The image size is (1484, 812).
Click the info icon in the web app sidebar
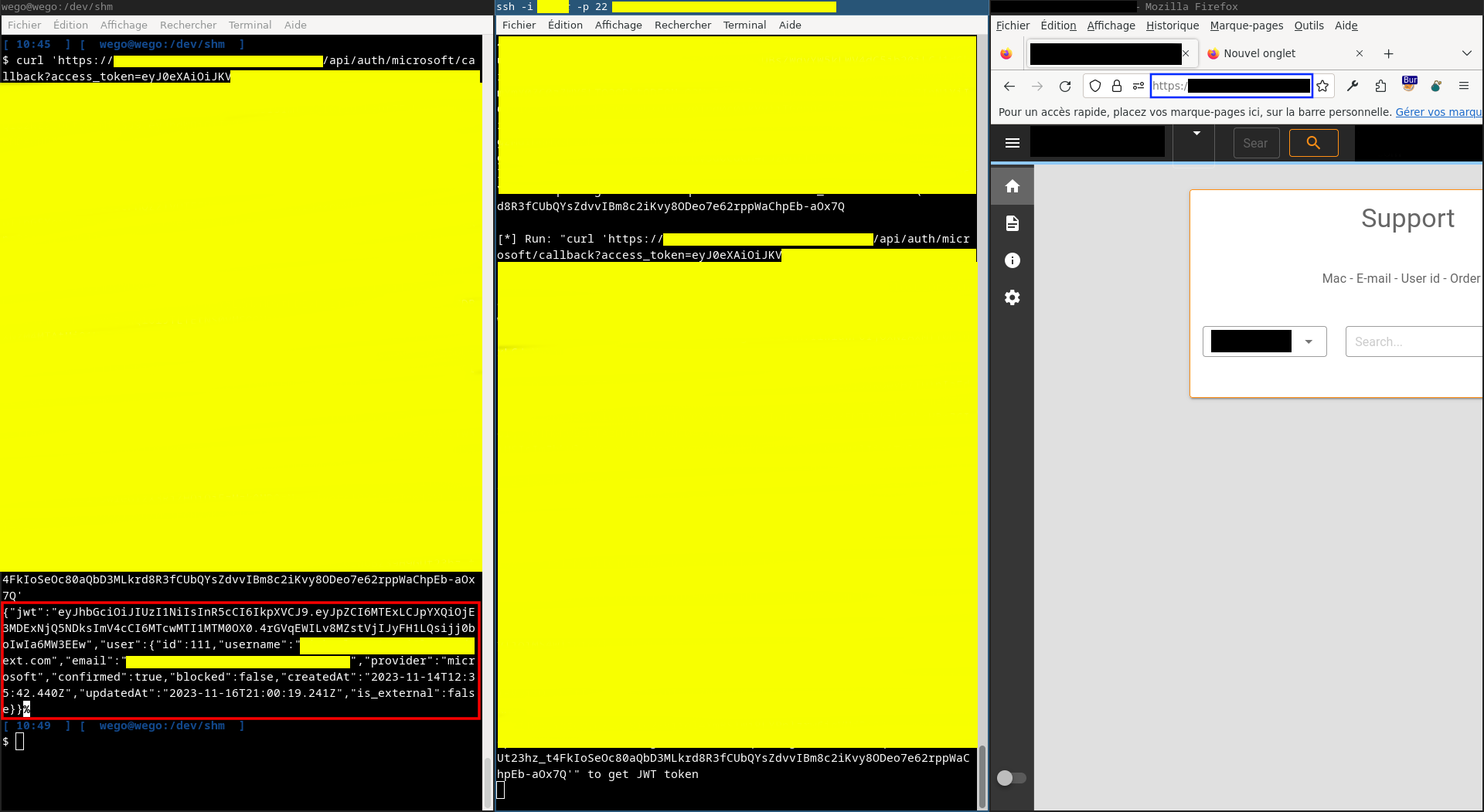click(1012, 260)
